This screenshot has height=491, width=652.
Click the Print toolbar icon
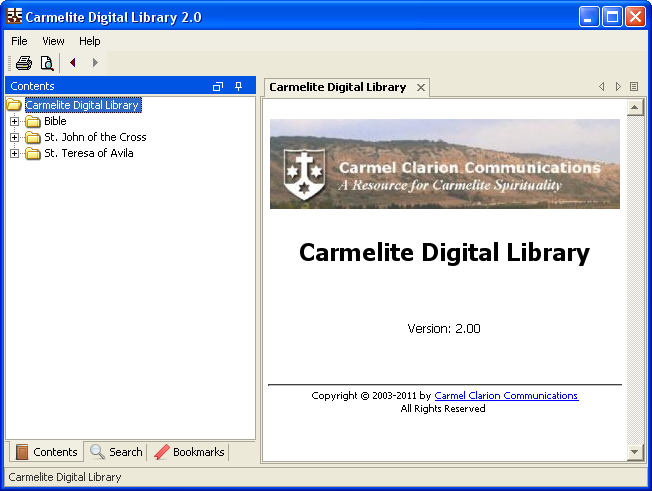point(23,63)
